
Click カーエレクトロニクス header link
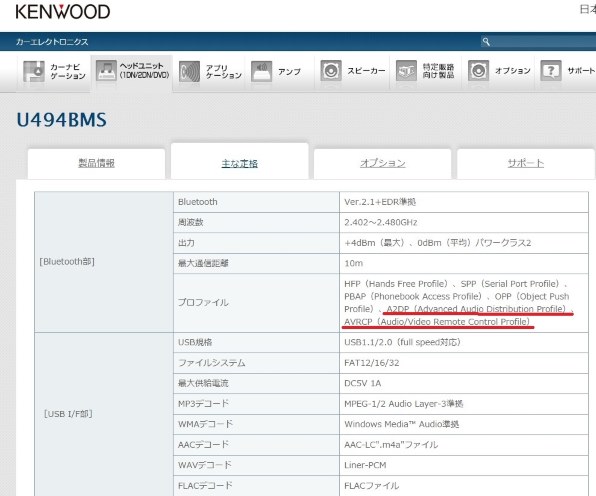pyautogui.click(x=52, y=42)
